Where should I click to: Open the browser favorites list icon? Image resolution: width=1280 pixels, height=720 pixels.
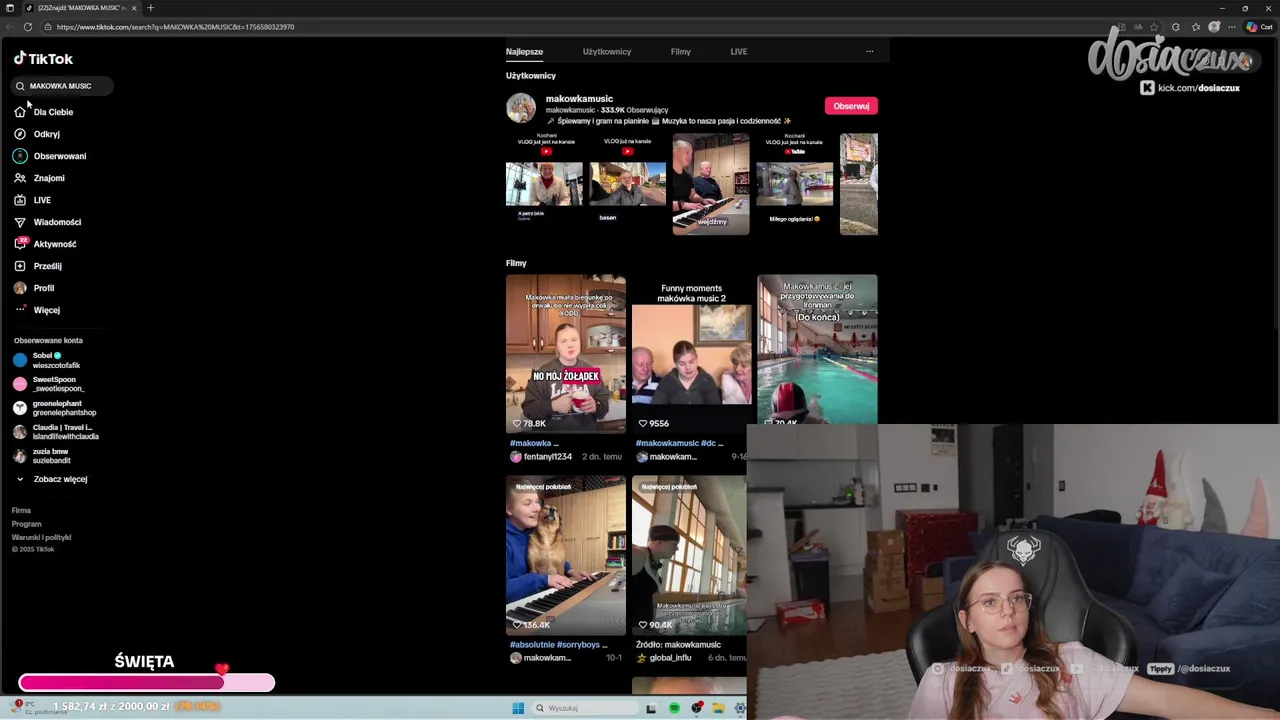1194,27
